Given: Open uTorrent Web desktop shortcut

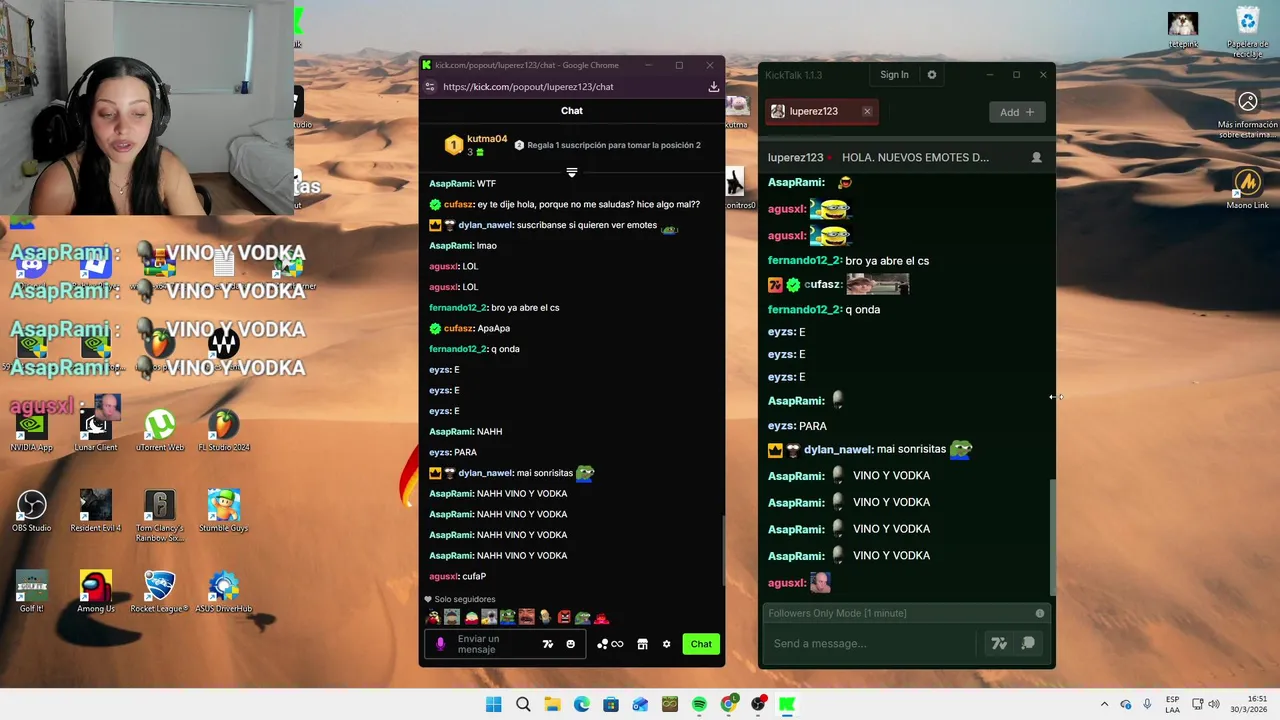Looking at the screenshot, I should (160, 430).
